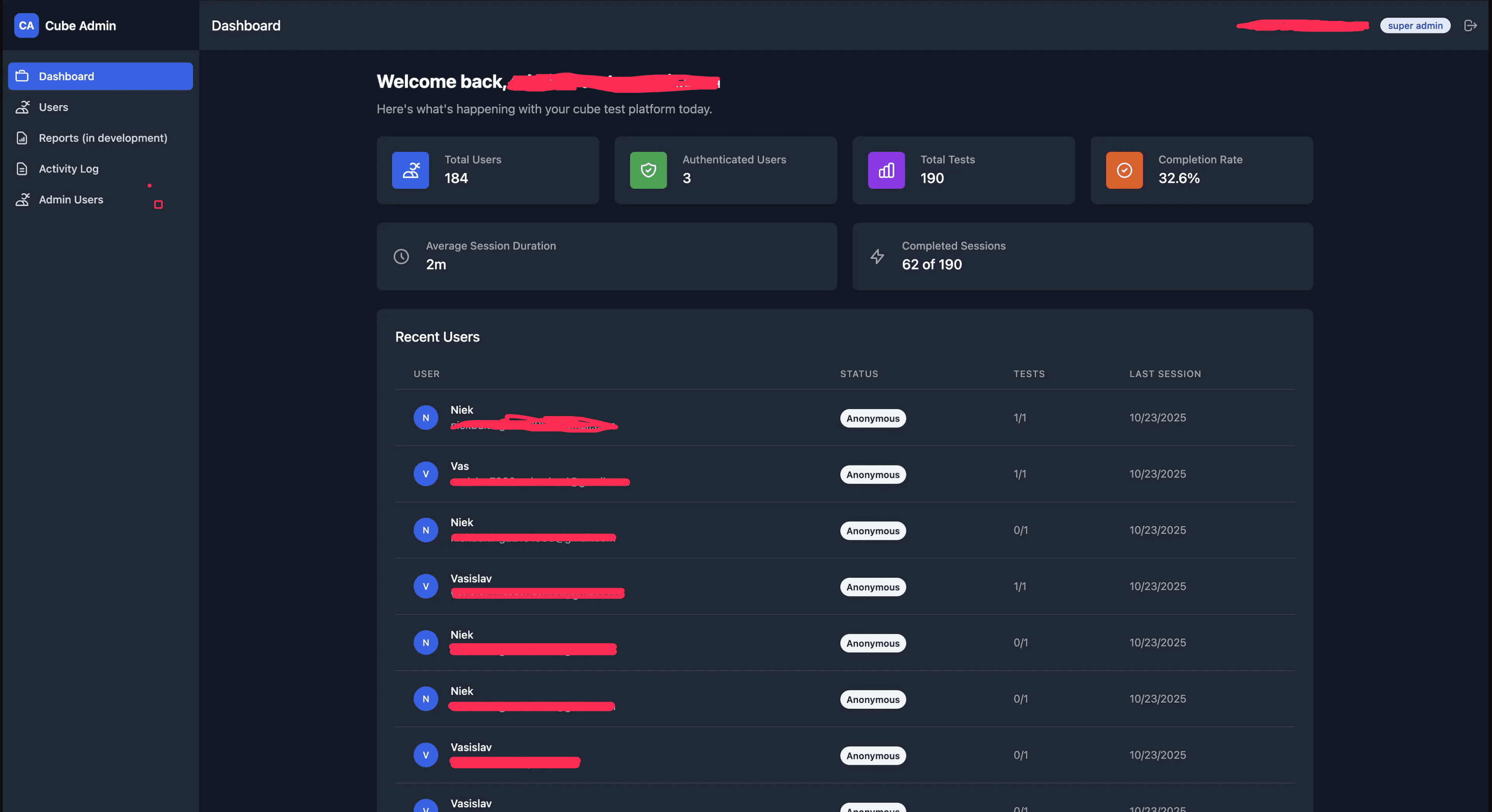
Task: Click the super admin badge
Action: 1414,26
